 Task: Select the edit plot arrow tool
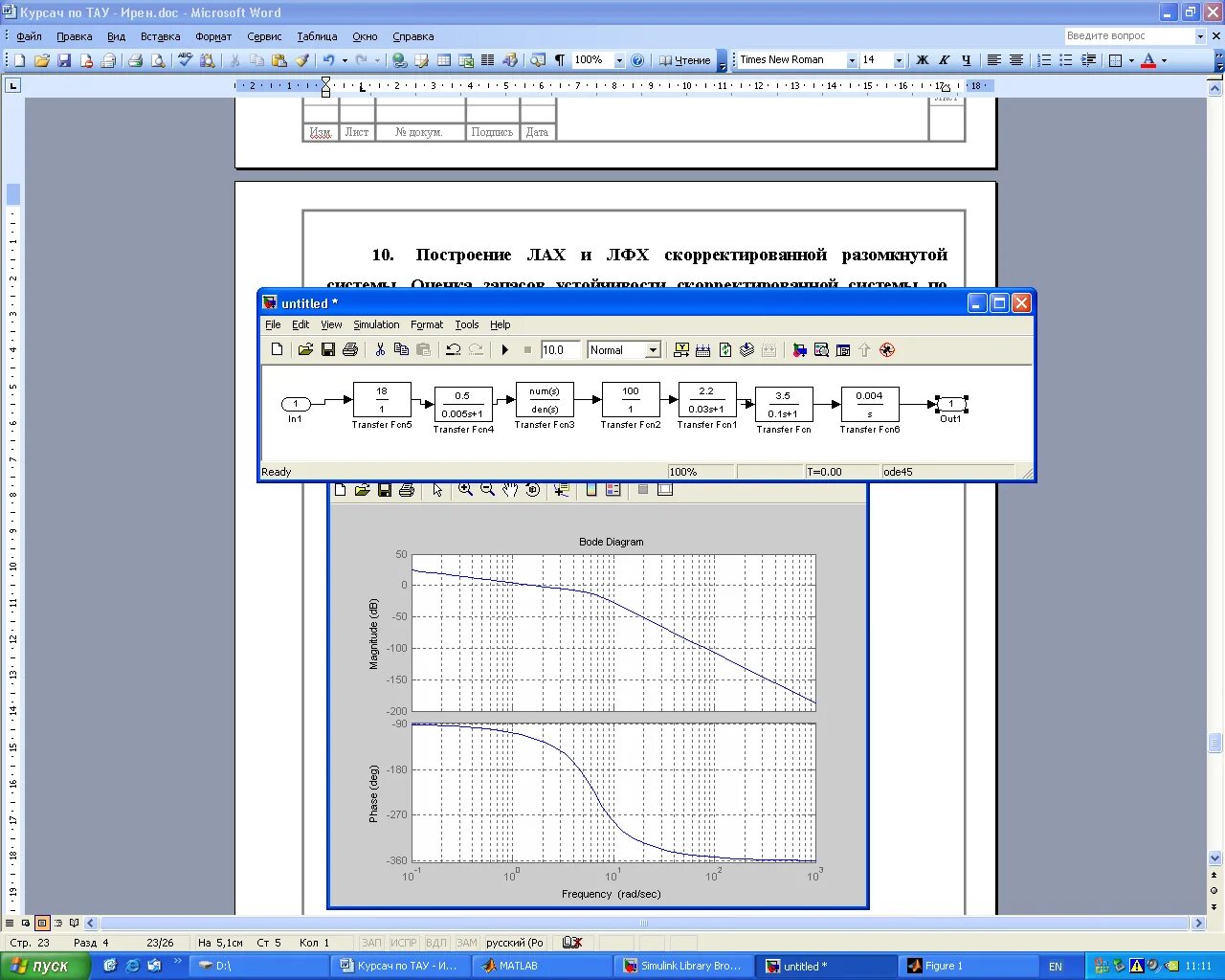click(437, 490)
